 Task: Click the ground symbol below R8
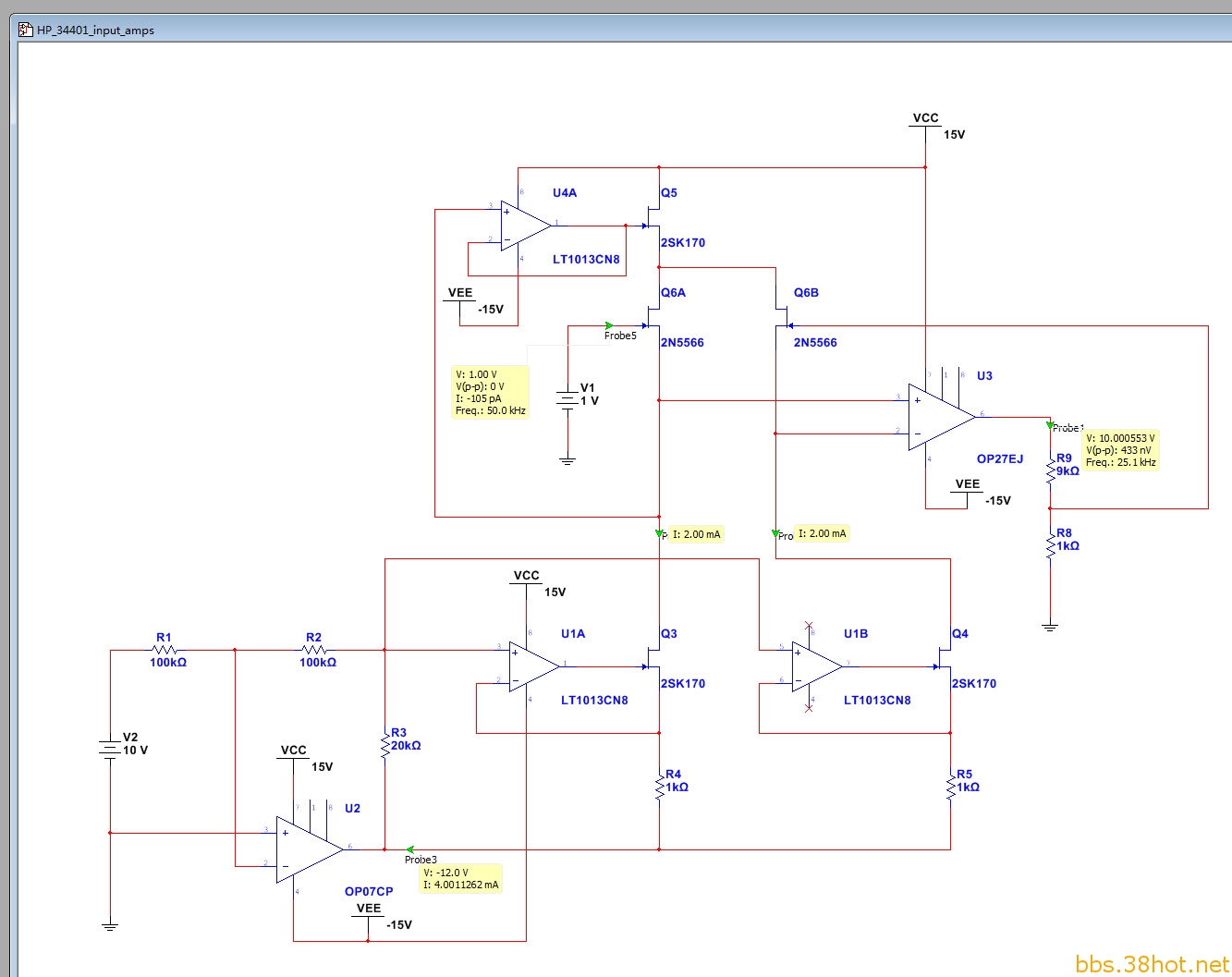[x=1050, y=627]
